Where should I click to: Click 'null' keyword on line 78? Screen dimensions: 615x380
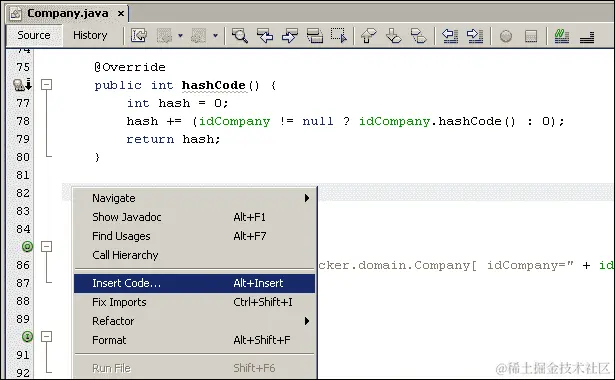click(x=318, y=121)
